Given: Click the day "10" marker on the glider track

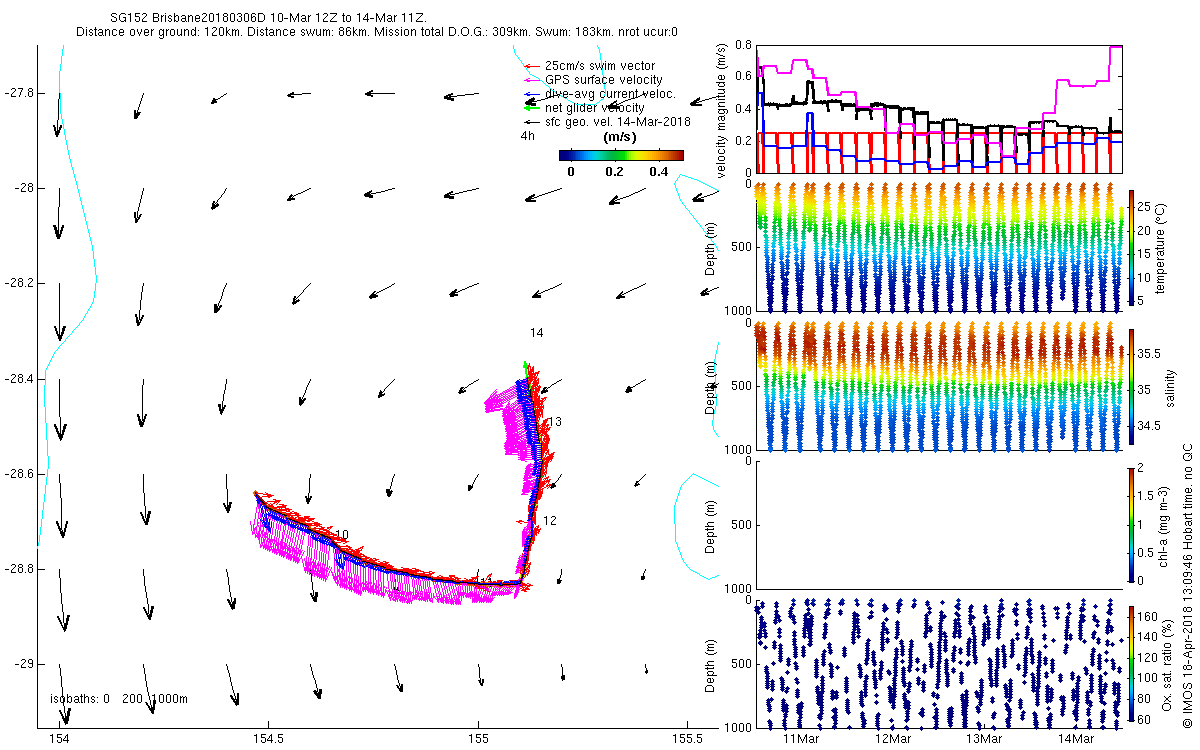Looking at the screenshot, I should point(342,535).
